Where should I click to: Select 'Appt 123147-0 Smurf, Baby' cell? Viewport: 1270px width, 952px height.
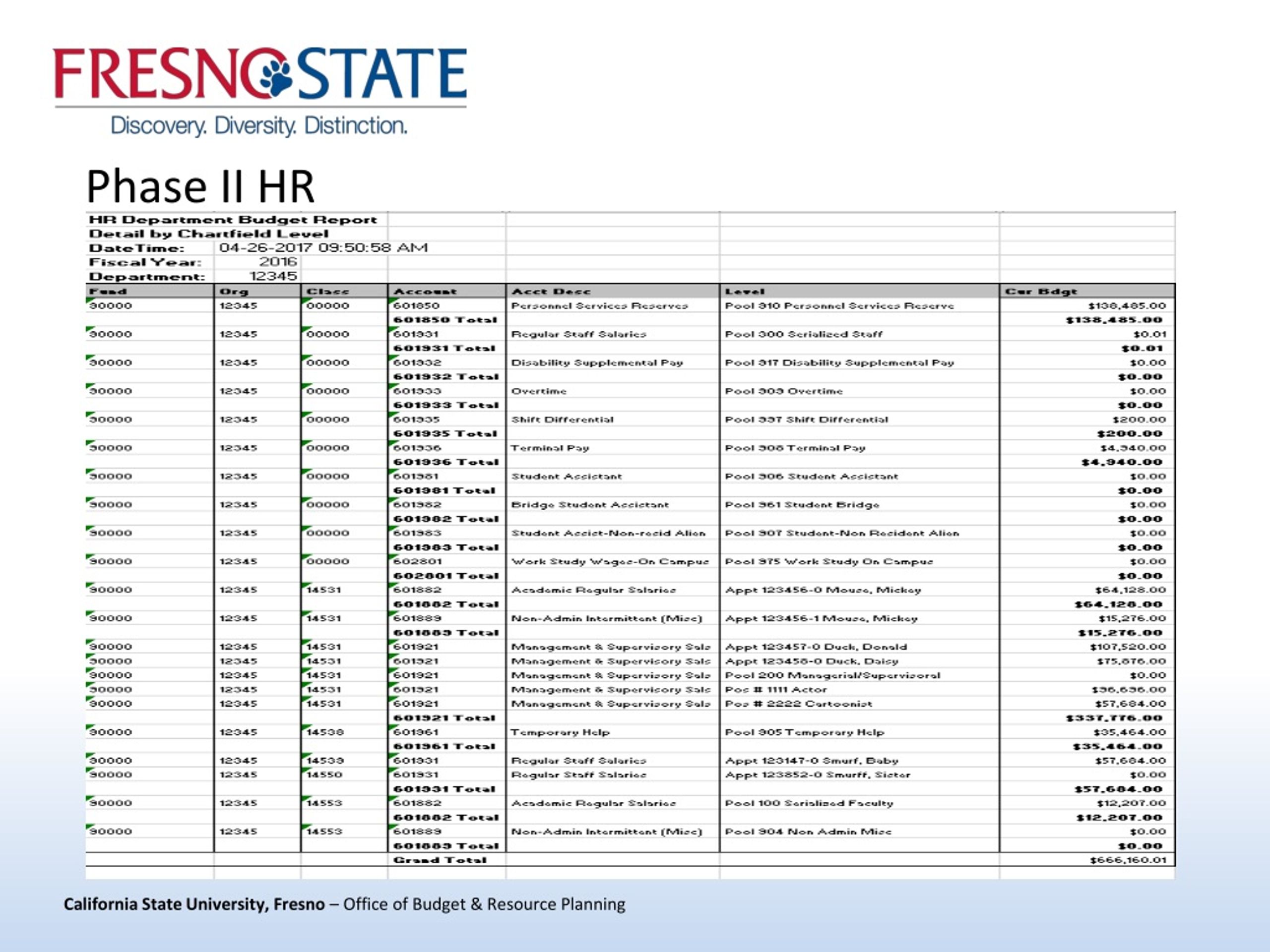tap(860, 760)
